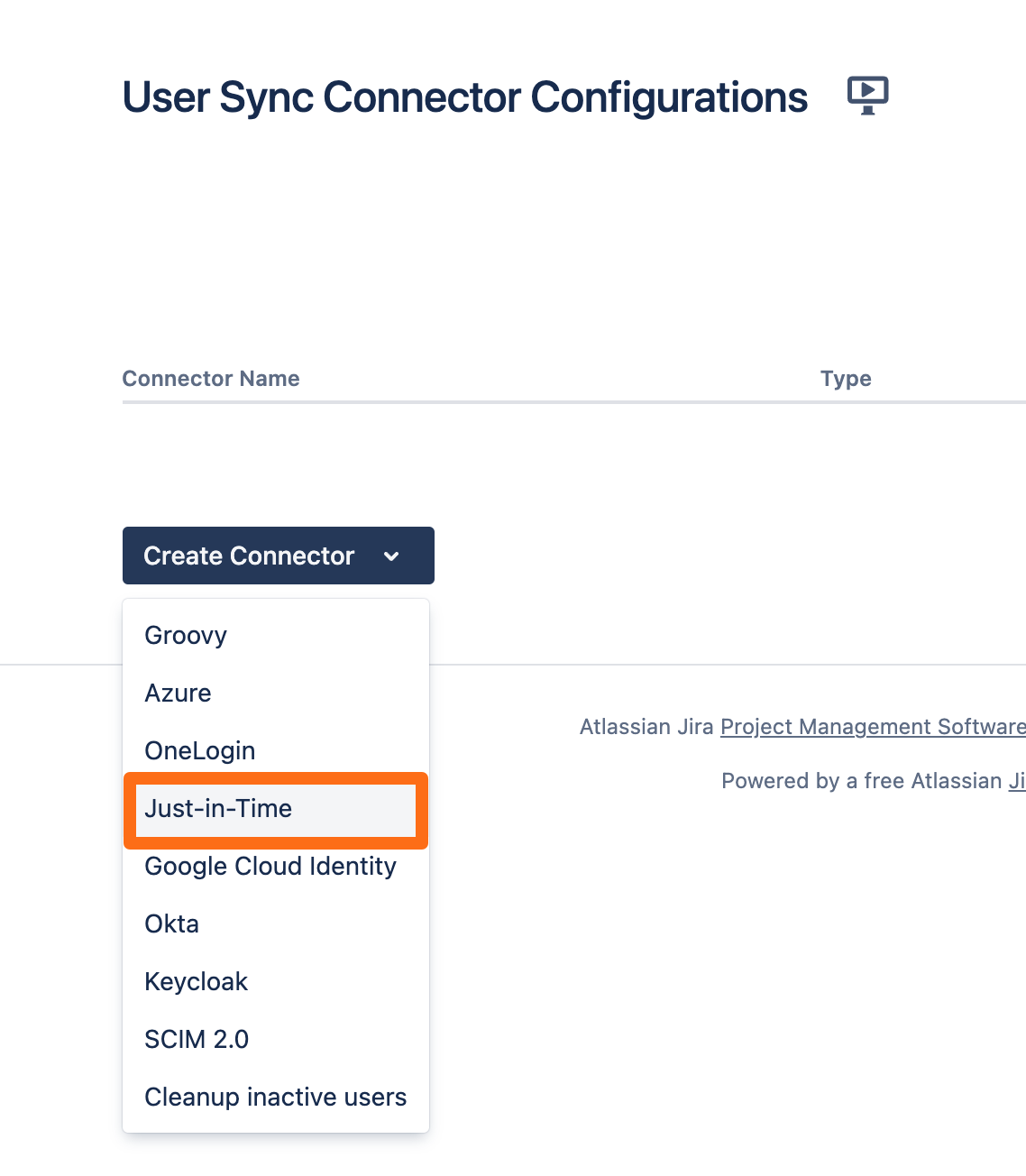Pick the Keycloak connector type
The height and width of the screenshot is (1176, 1026).
click(x=197, y=982)
